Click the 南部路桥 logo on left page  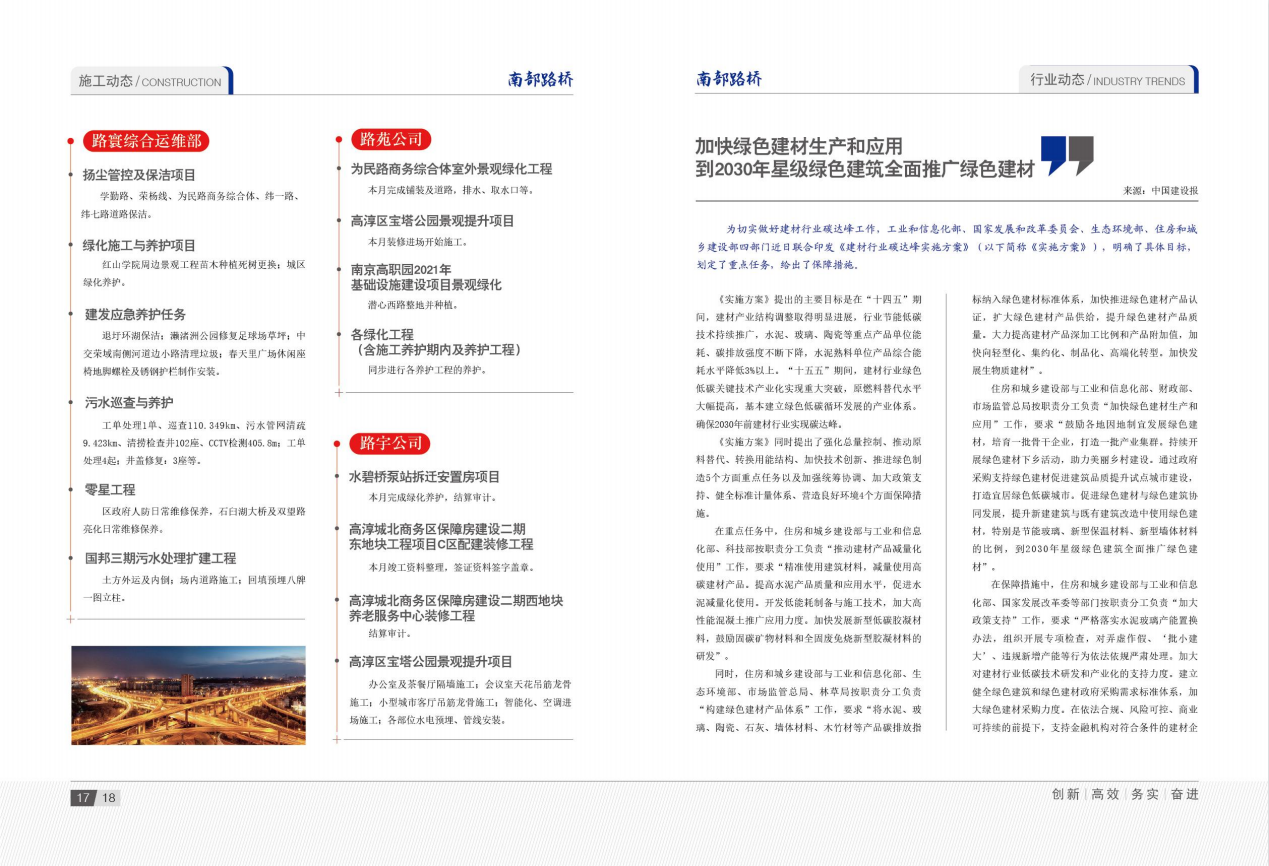pos(540,80)
